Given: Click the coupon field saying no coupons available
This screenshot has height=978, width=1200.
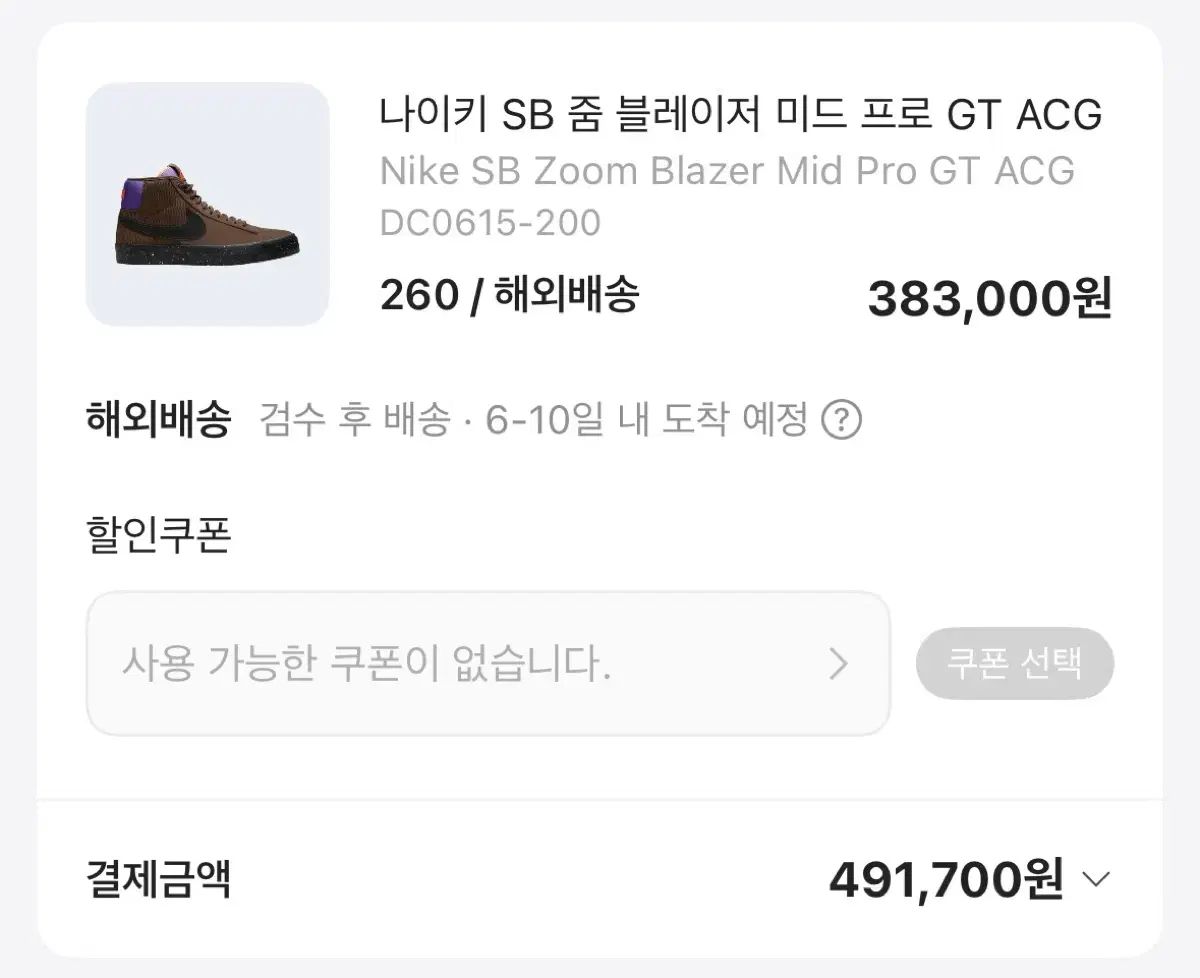Looking at the screenshot, I should [x=488, y=664].
